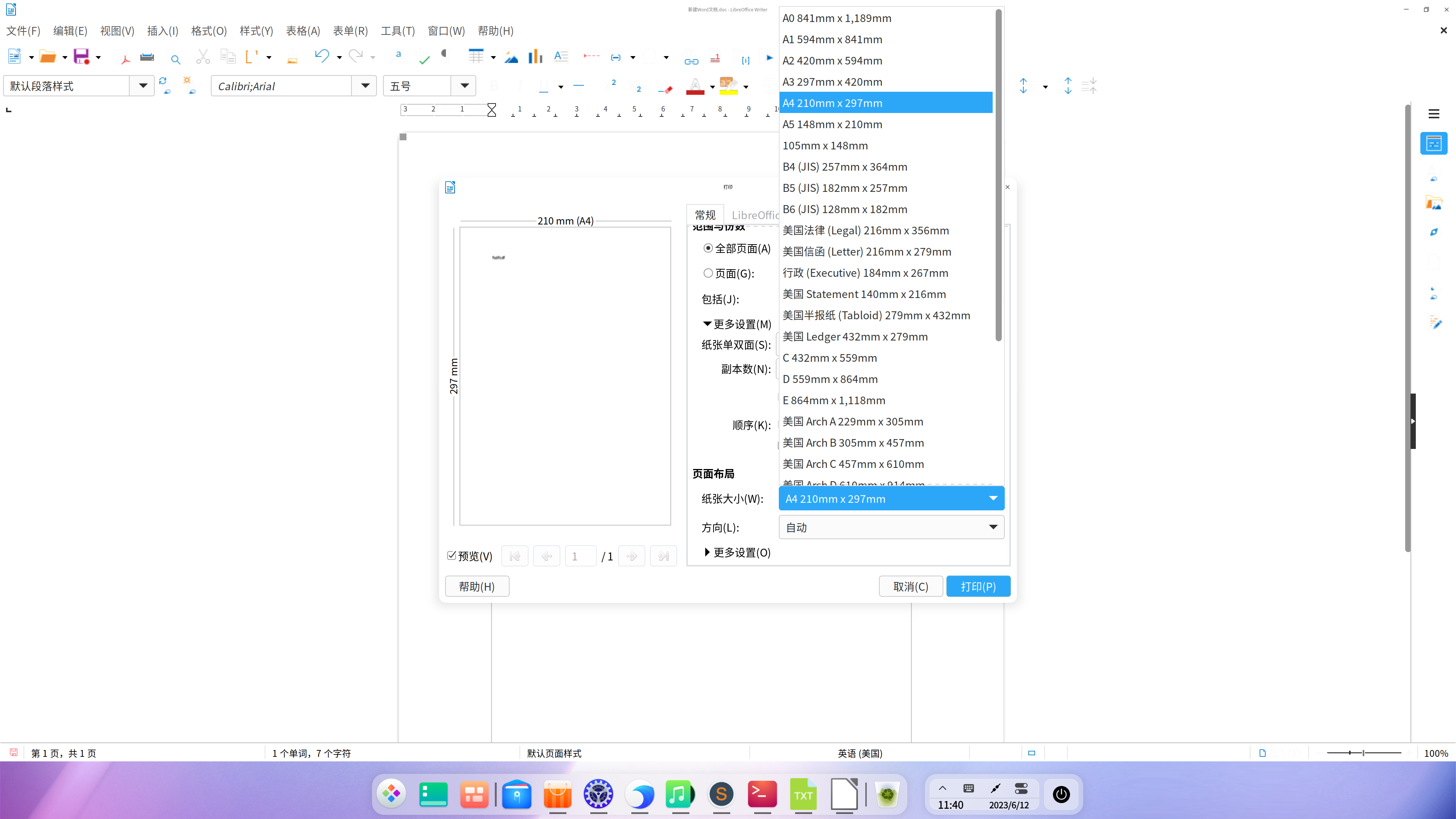Click the Insert Table icon
The height and width of the screenshot is (819, 1456).
476,56
